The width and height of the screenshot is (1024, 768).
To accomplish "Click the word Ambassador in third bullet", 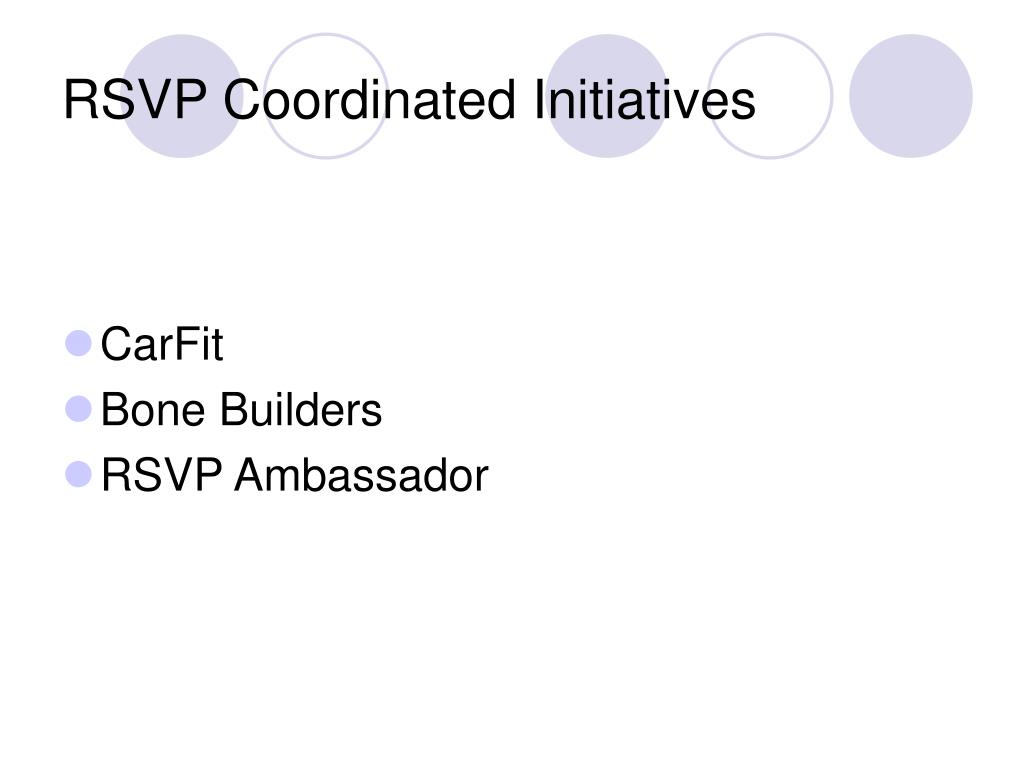I will (x=361, y=475).
